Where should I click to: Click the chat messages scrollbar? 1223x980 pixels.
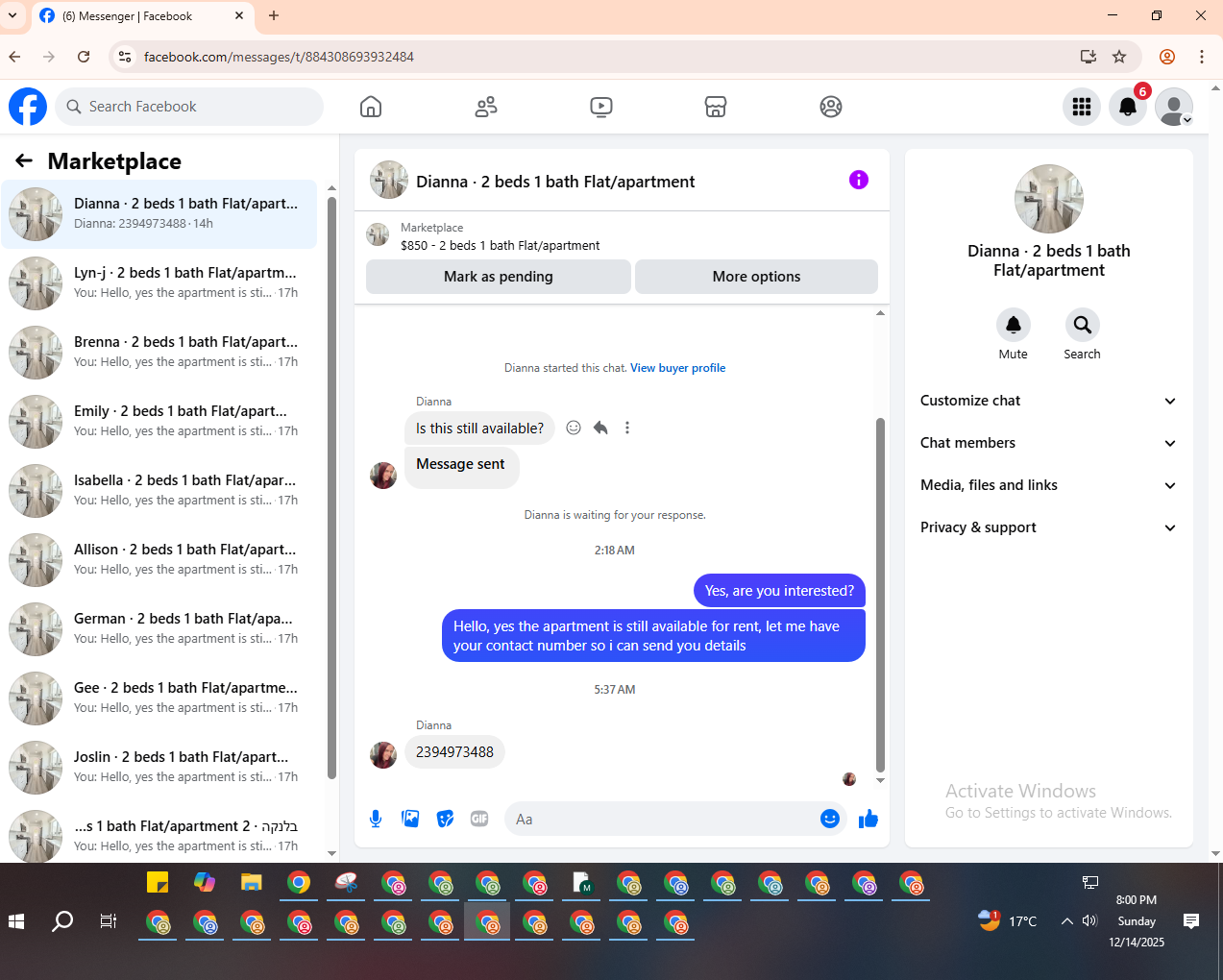click(880, 594)
